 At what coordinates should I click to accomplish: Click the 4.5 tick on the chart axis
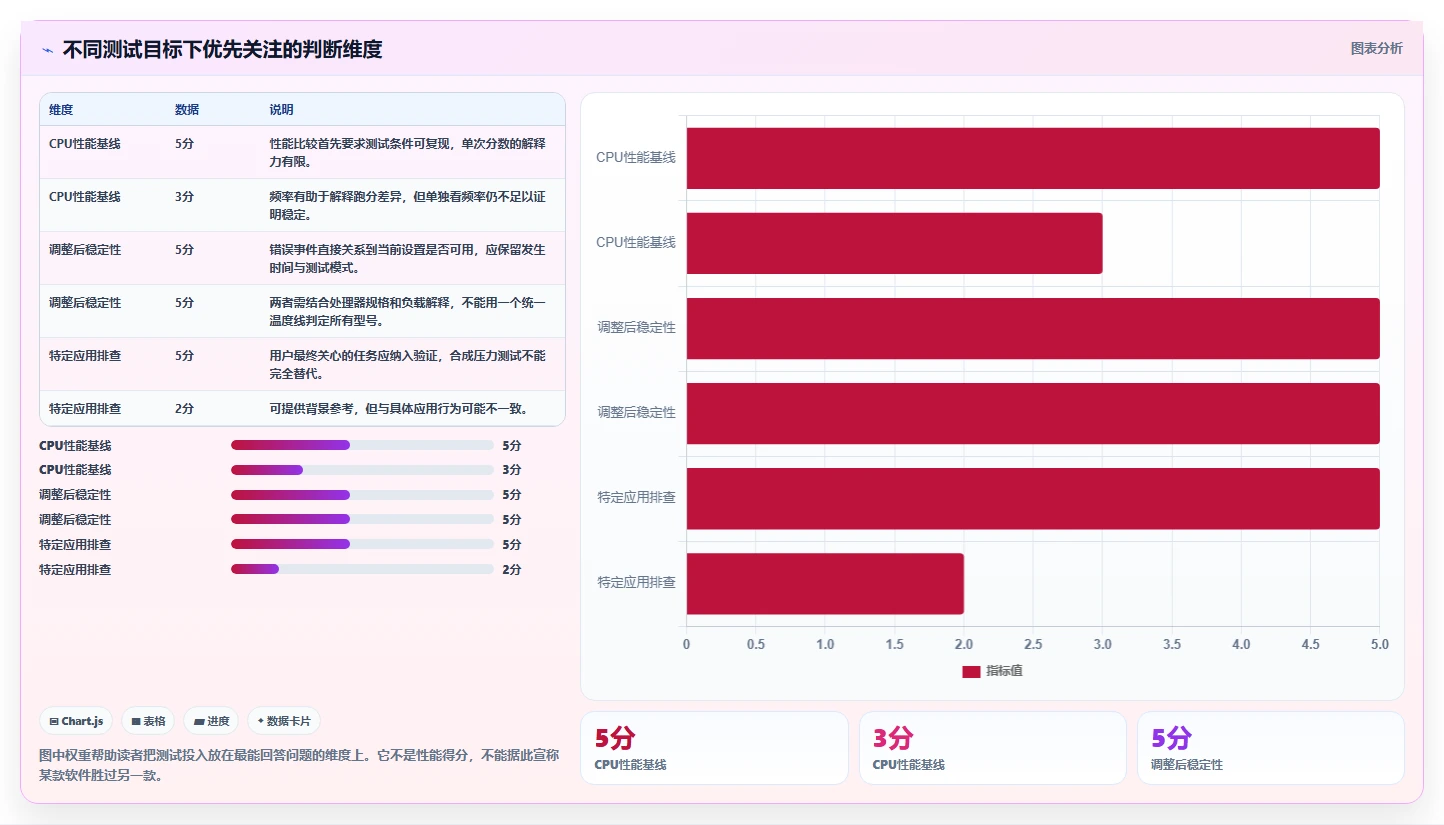[x=1311, y=645]
